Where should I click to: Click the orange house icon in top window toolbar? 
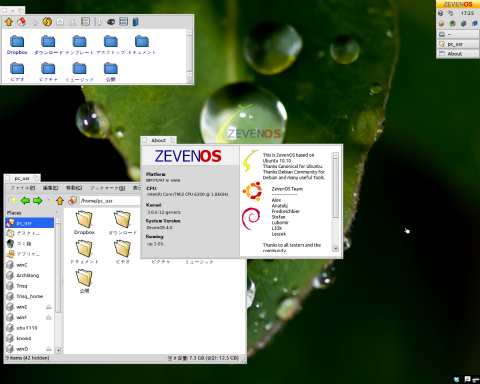(x=9, y=22)
